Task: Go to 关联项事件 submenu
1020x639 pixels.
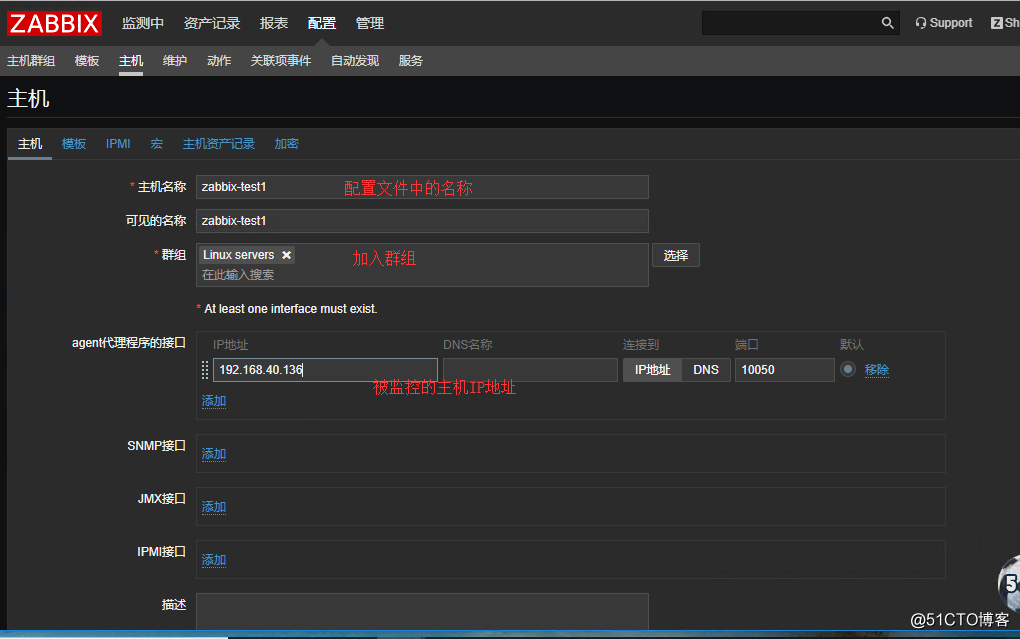Action: pyautogui.click(x=280, y=61)
